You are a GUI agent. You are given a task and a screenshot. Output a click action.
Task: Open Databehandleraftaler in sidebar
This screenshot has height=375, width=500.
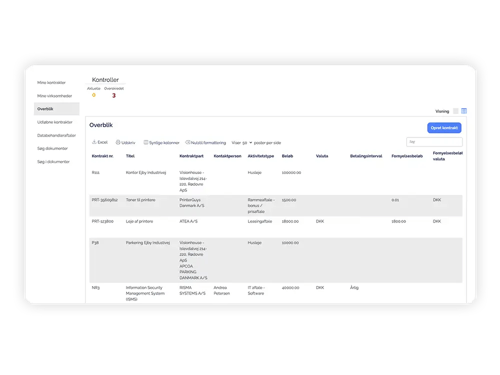pyautogui.click(x=56, y=135)
